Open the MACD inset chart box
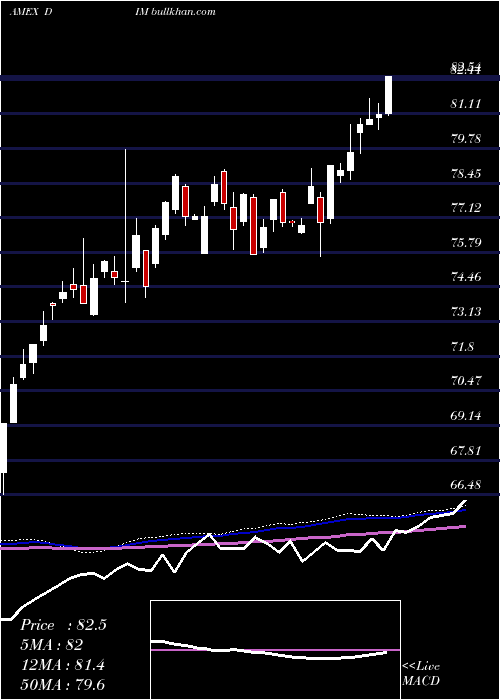 click(x=275, y=650)
